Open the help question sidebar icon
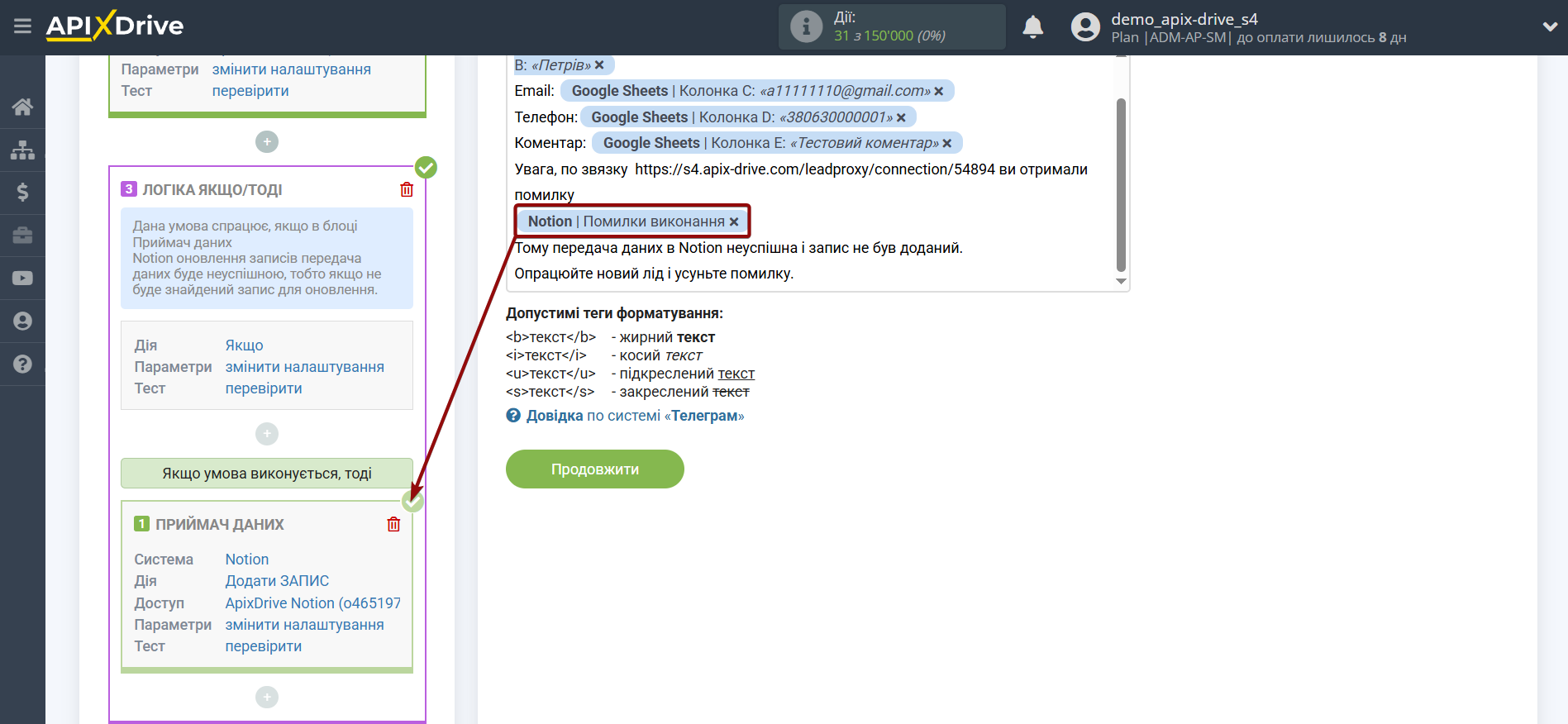 click(22, 364)
